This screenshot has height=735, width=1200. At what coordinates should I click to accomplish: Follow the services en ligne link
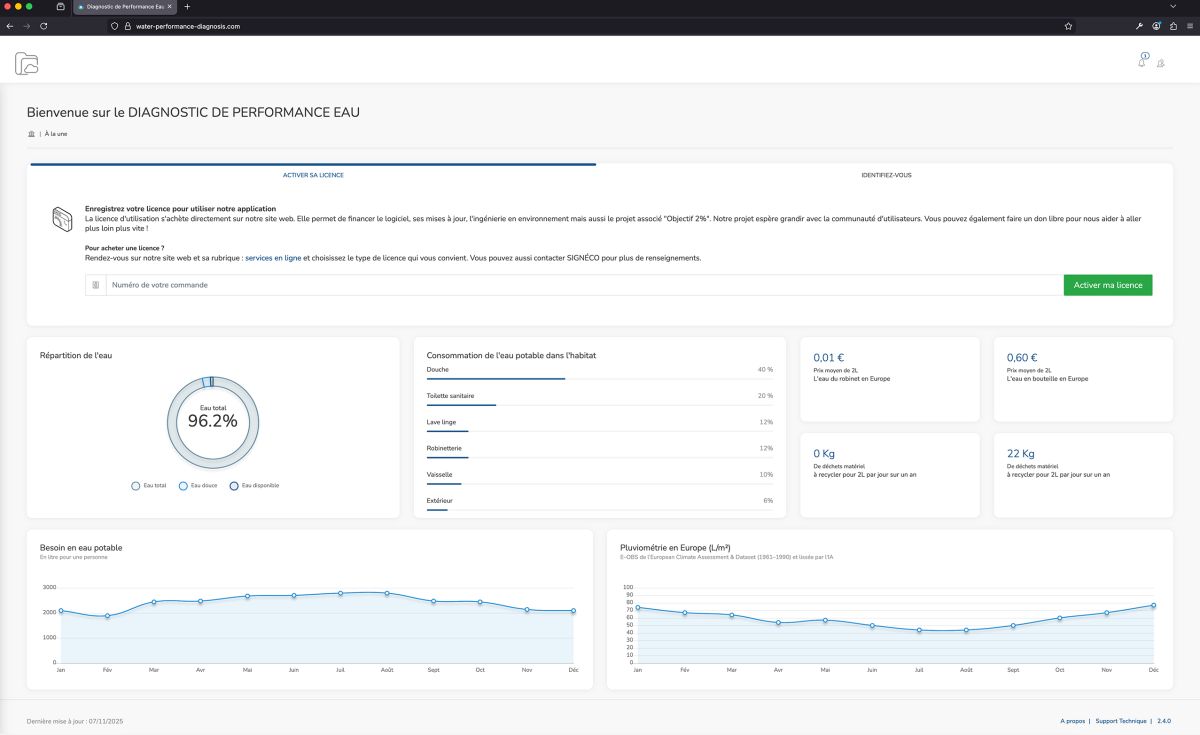[273, 258]
